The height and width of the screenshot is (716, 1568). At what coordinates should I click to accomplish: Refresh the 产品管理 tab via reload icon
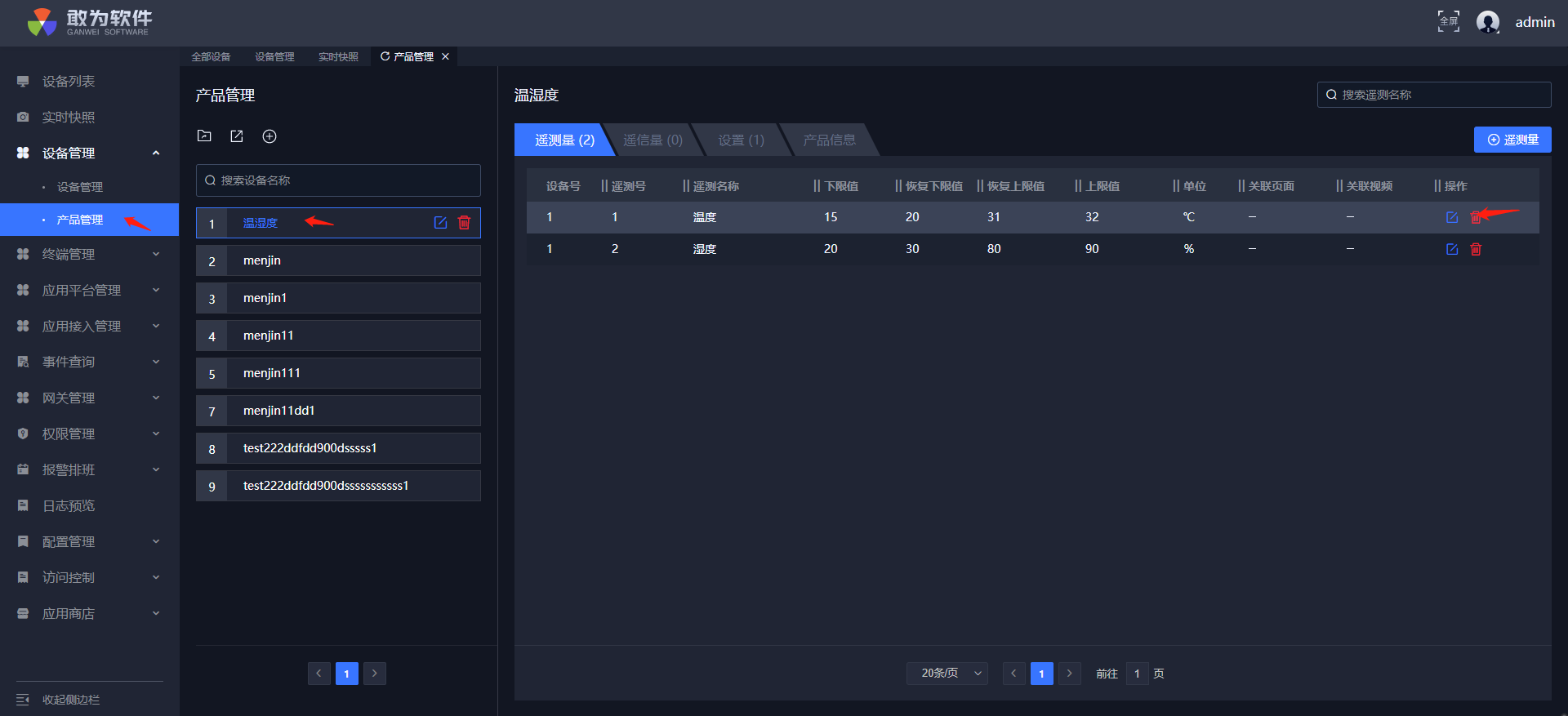385,56
